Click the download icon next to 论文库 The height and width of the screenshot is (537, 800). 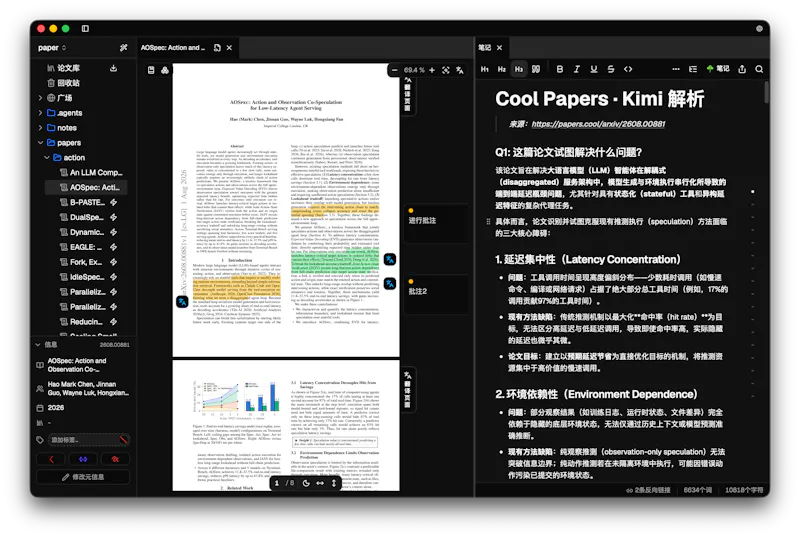[x=113, y=68]
